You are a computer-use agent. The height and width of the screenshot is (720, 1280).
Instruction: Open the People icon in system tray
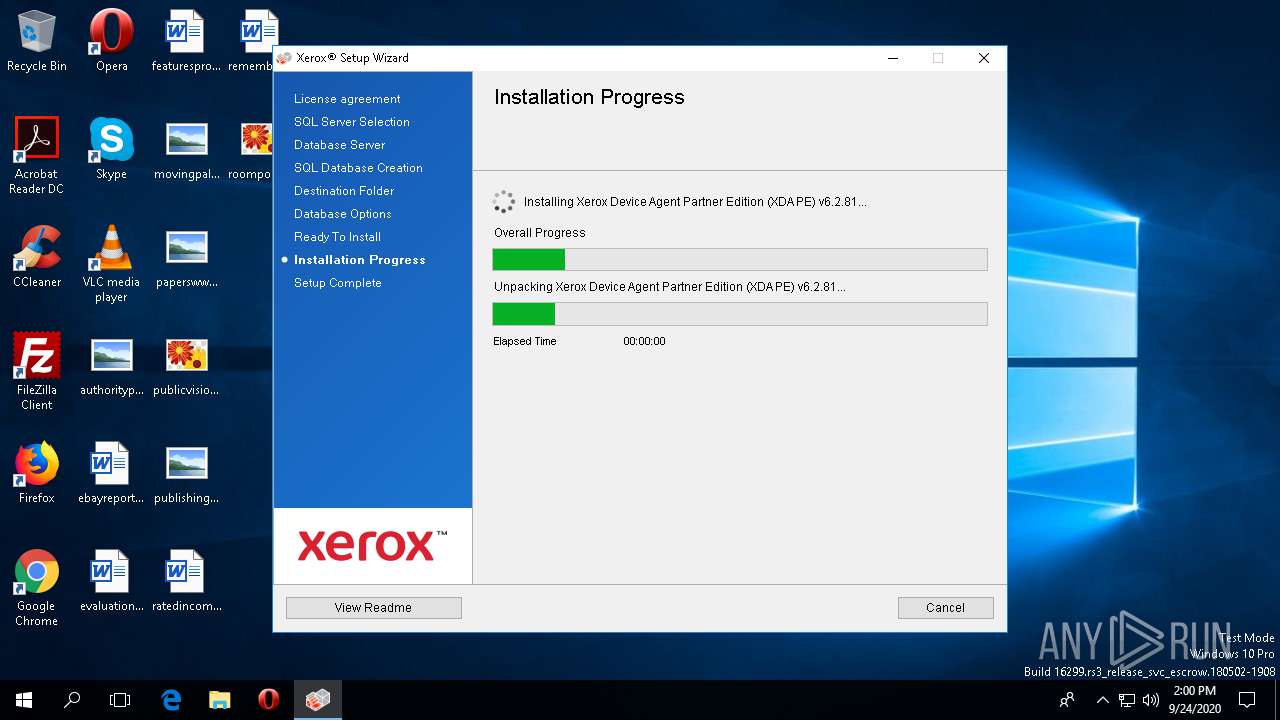[1067, 700]
